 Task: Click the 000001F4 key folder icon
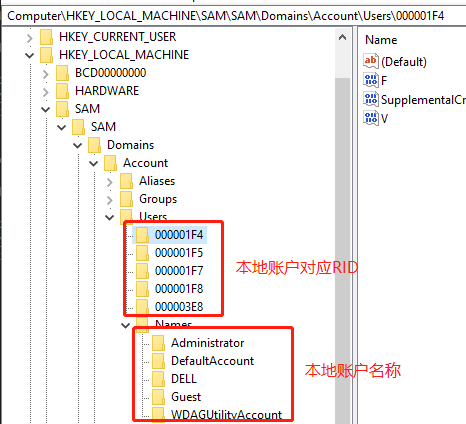(x=142, y=235)
